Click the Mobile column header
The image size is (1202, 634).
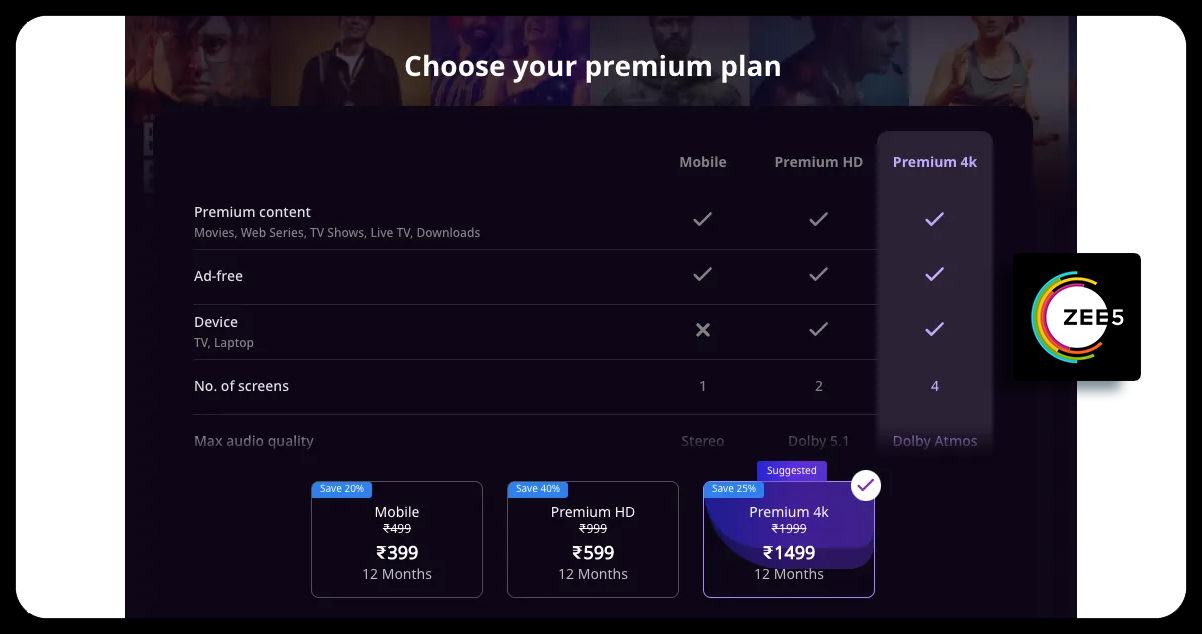[x=703, y=162]
